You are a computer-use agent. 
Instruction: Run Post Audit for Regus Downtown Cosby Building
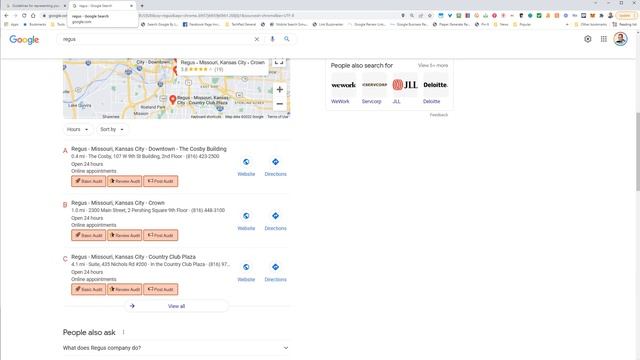(160, 181)
